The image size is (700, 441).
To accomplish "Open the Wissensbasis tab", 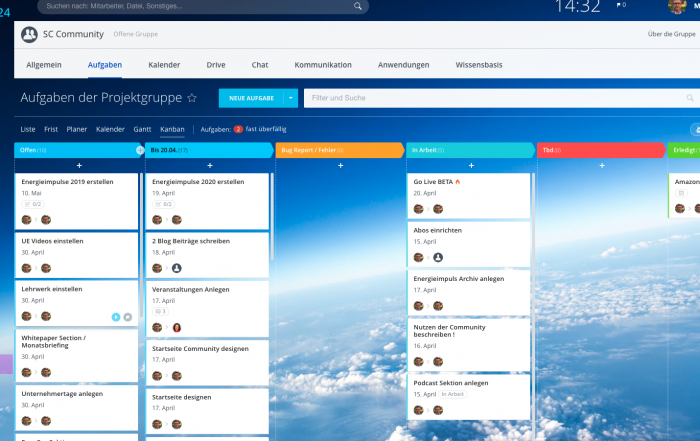I will (478, 65).
